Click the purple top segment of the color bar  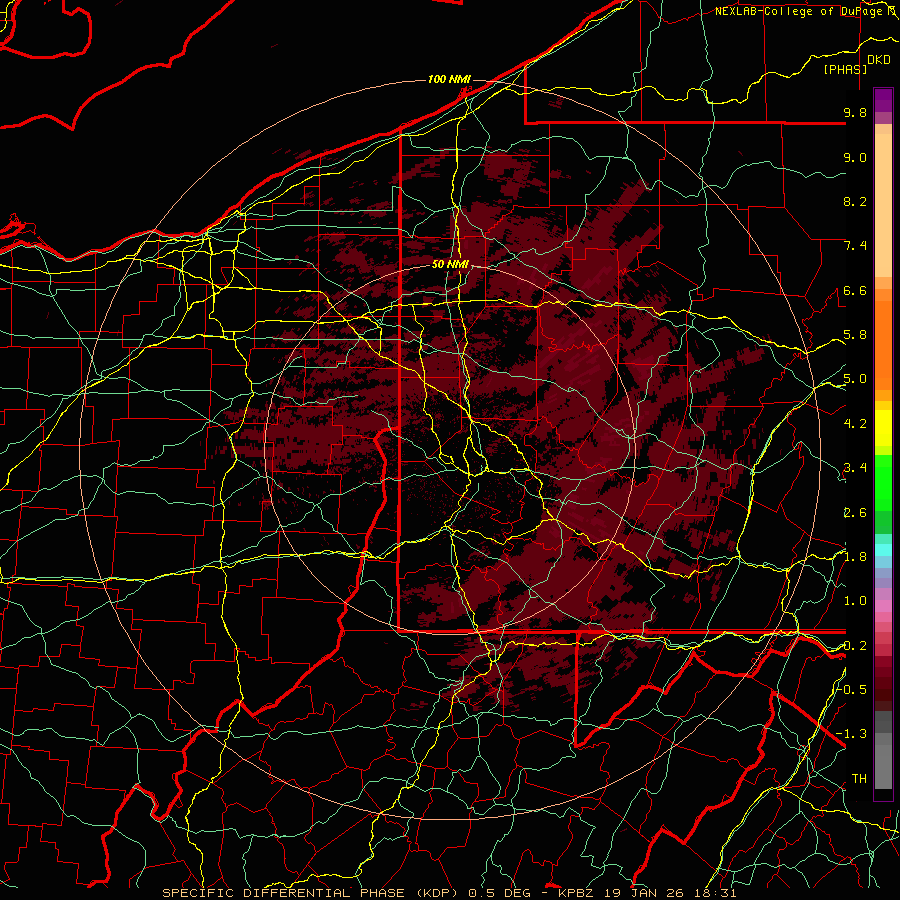tap(883, 100)
